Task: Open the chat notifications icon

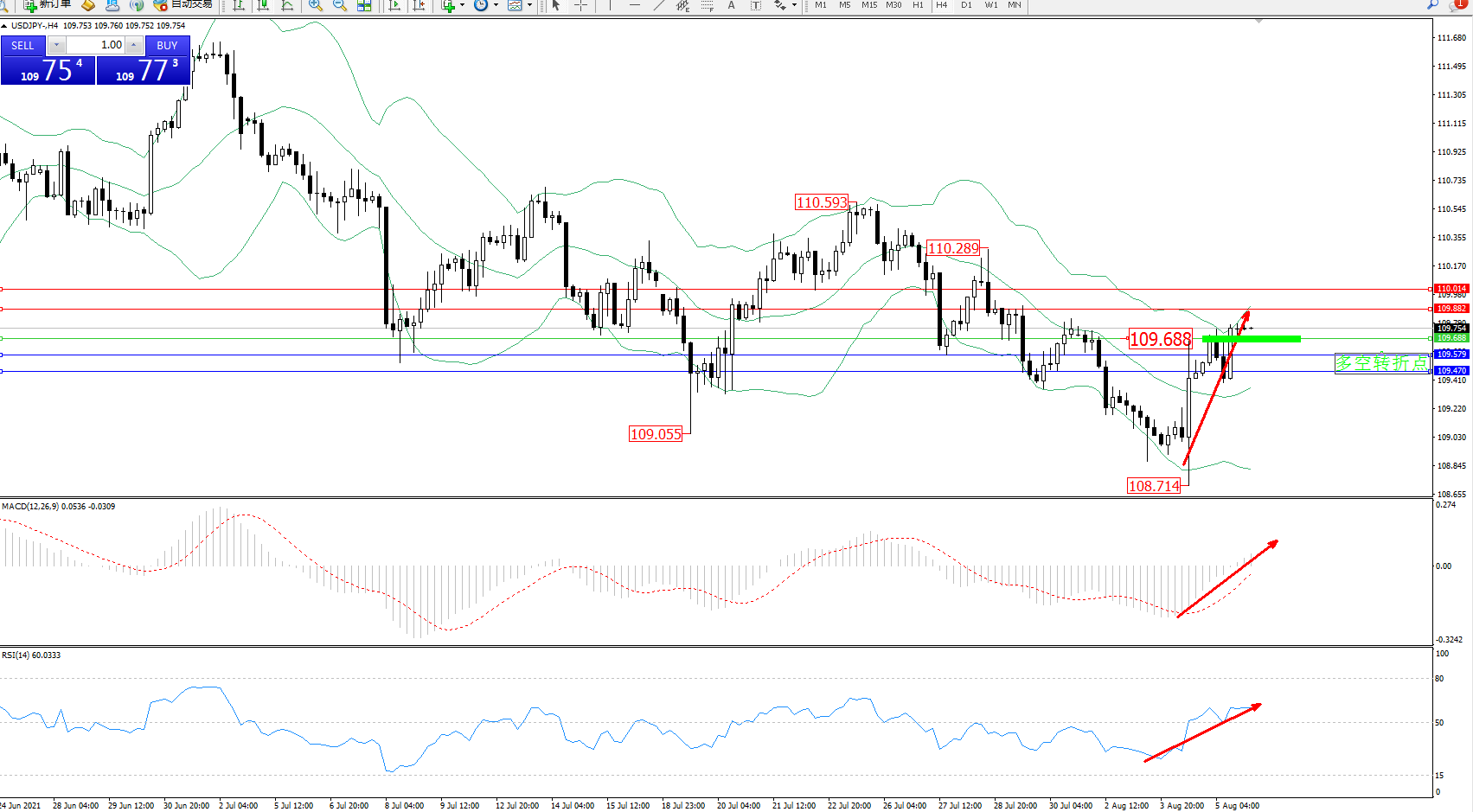Action: (1457, 5)
